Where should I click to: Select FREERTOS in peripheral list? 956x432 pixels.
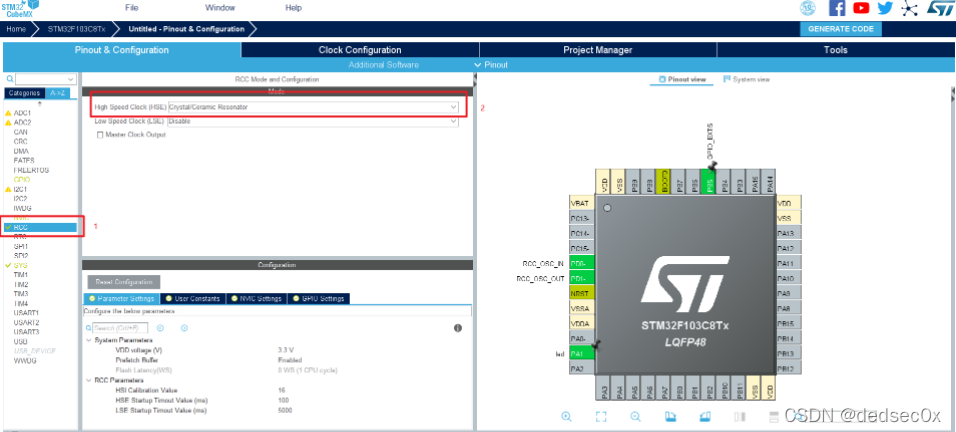31,170
